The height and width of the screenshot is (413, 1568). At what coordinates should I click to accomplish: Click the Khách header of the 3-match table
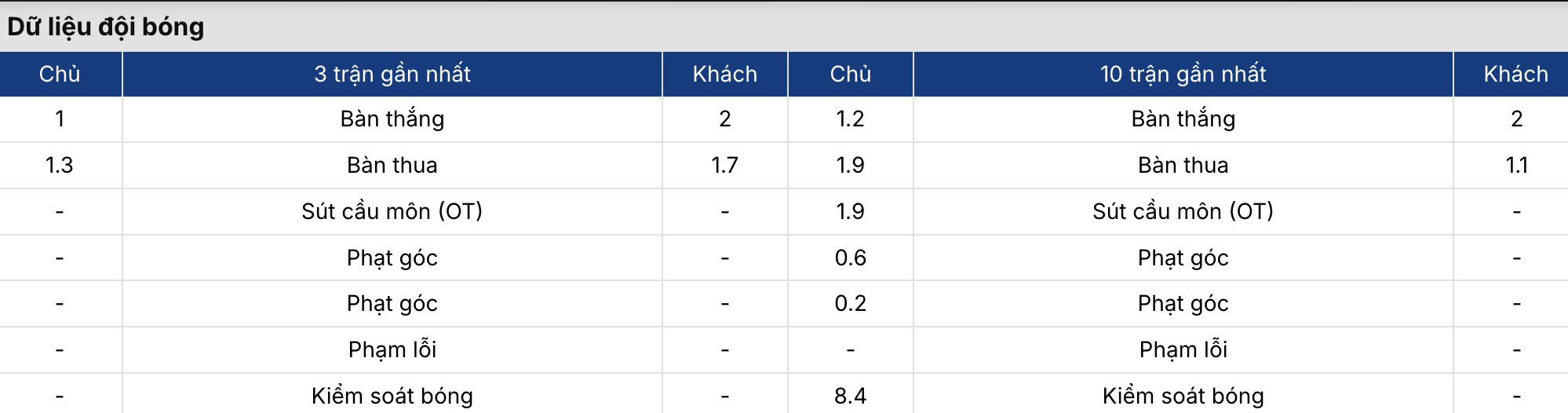pos(725,75)
